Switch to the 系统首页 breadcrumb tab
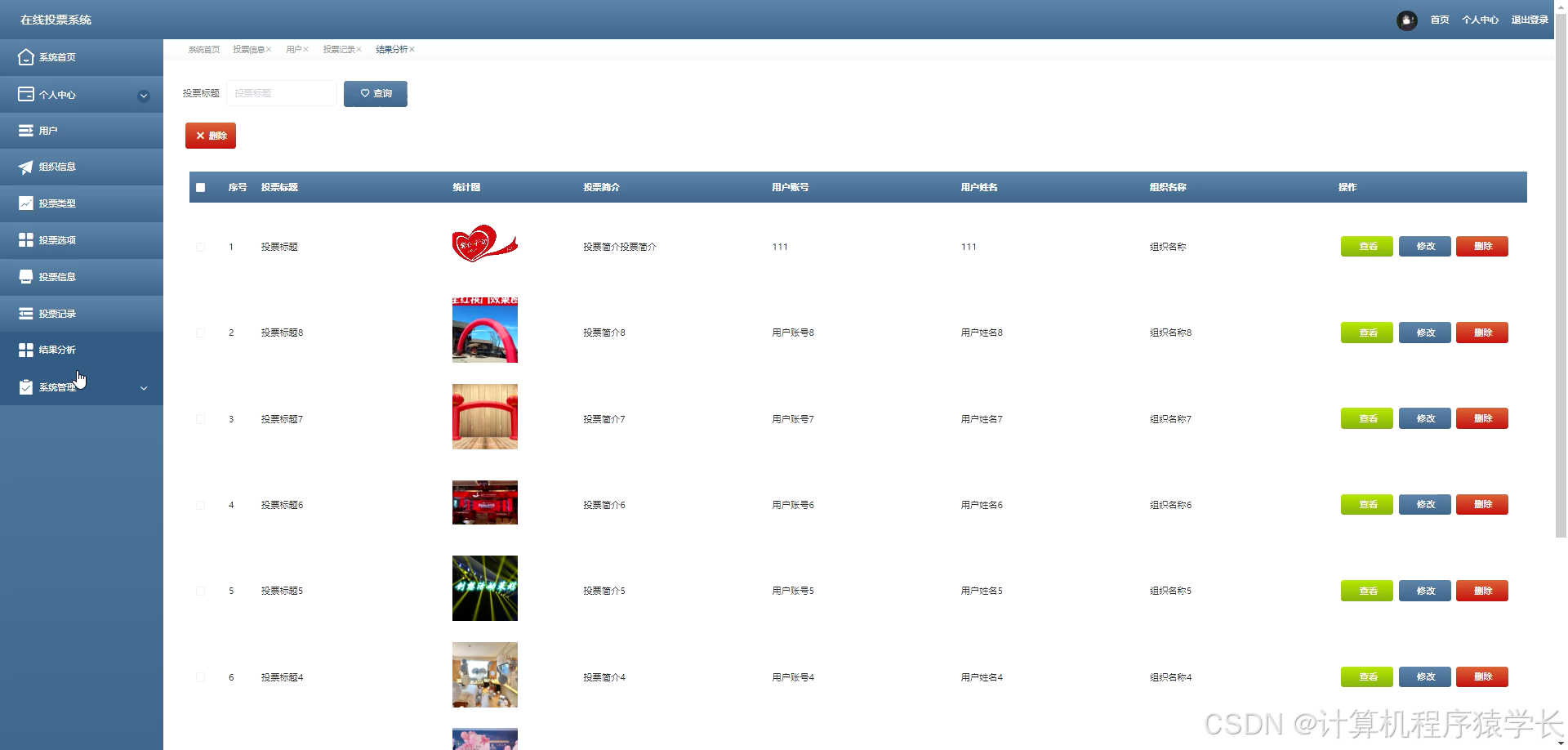Viewport: 1568px width, 750px height. 204,50
